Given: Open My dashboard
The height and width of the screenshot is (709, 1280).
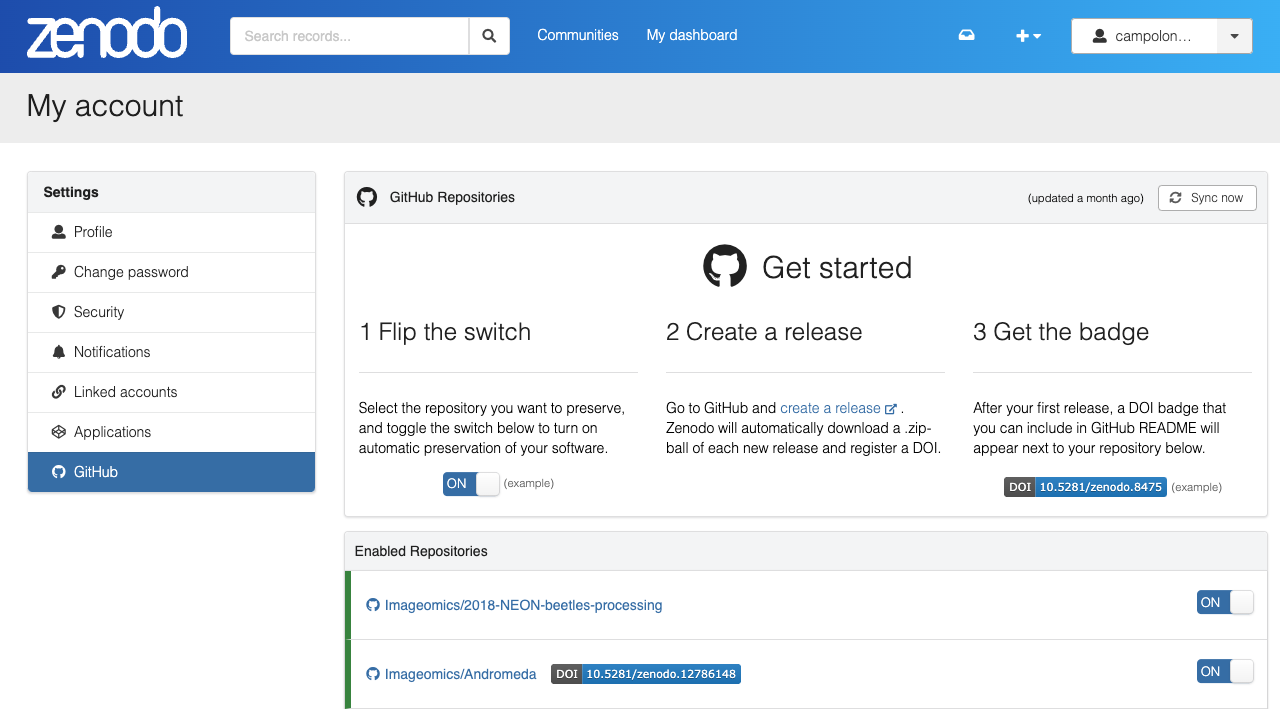Looking at the screenshot, I should 692,35.
